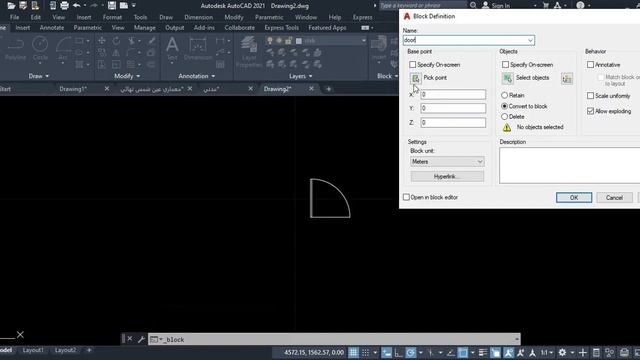
Task: Click the X base point input field
Action: [x=453, y=94]
